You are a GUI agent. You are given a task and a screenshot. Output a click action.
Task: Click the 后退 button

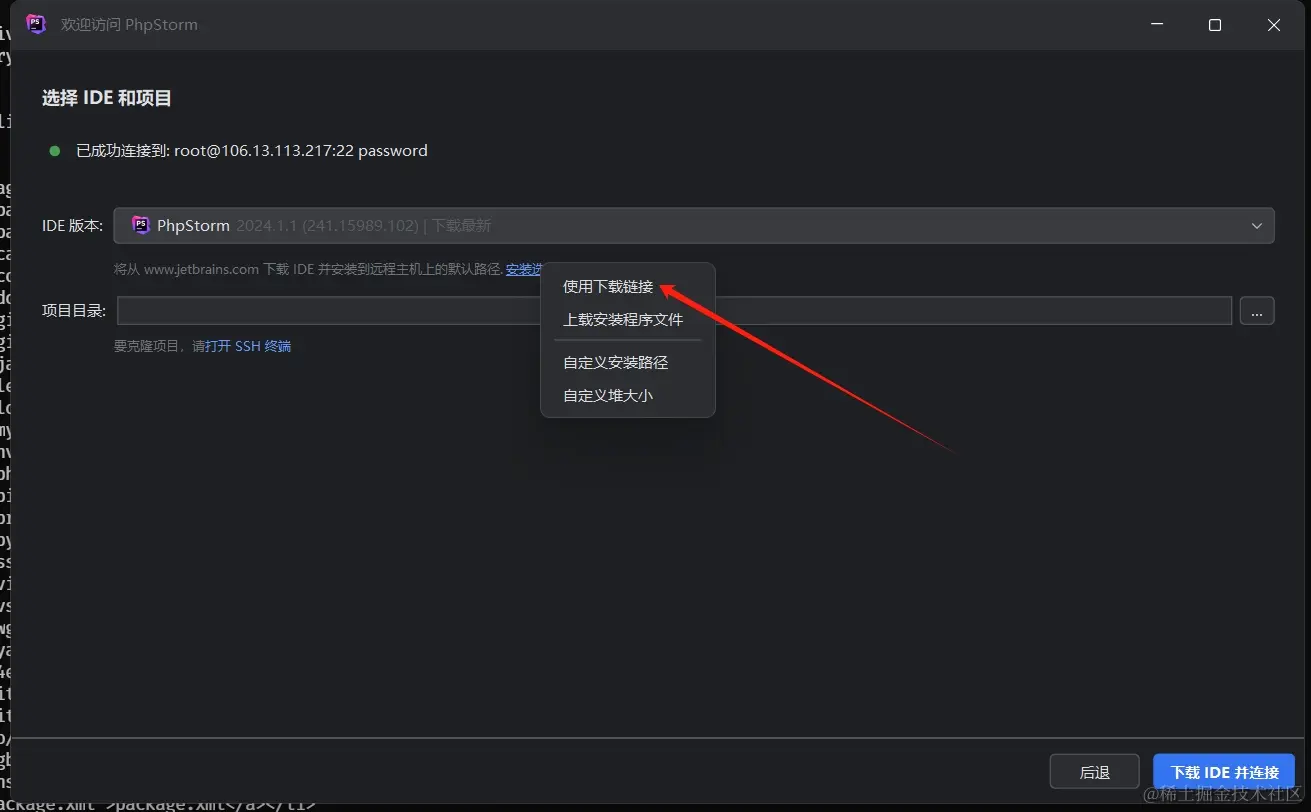1095,772
